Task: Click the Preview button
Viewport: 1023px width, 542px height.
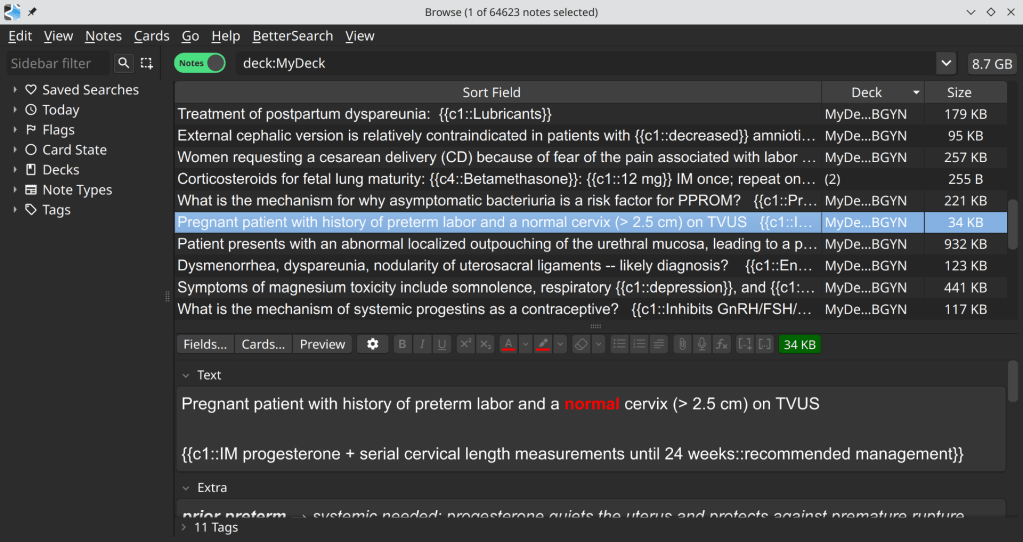Action: pos(322,344)
